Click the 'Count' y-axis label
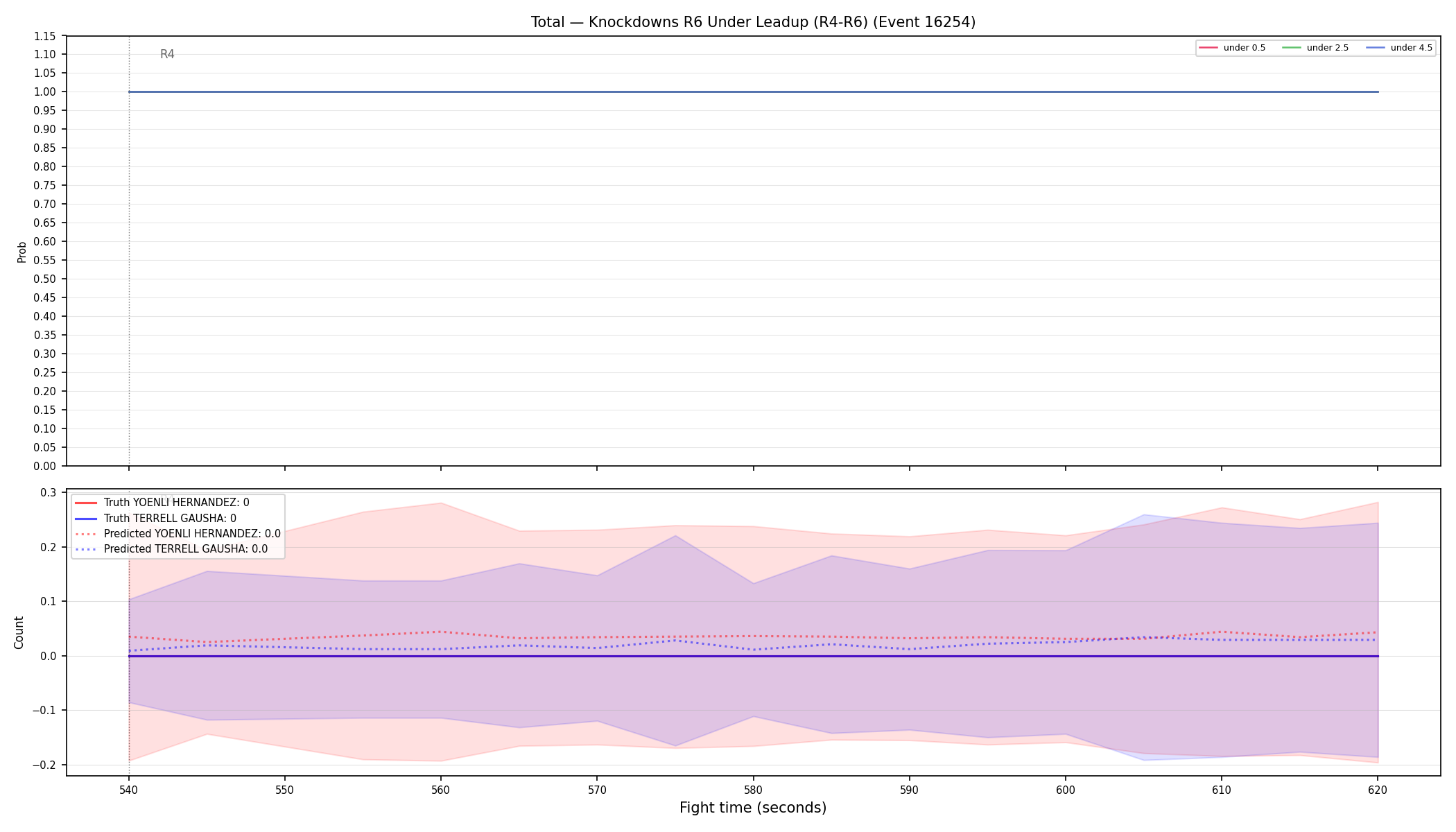The width and height of the screenshot is (1456, 832). (x=19, y=632)
